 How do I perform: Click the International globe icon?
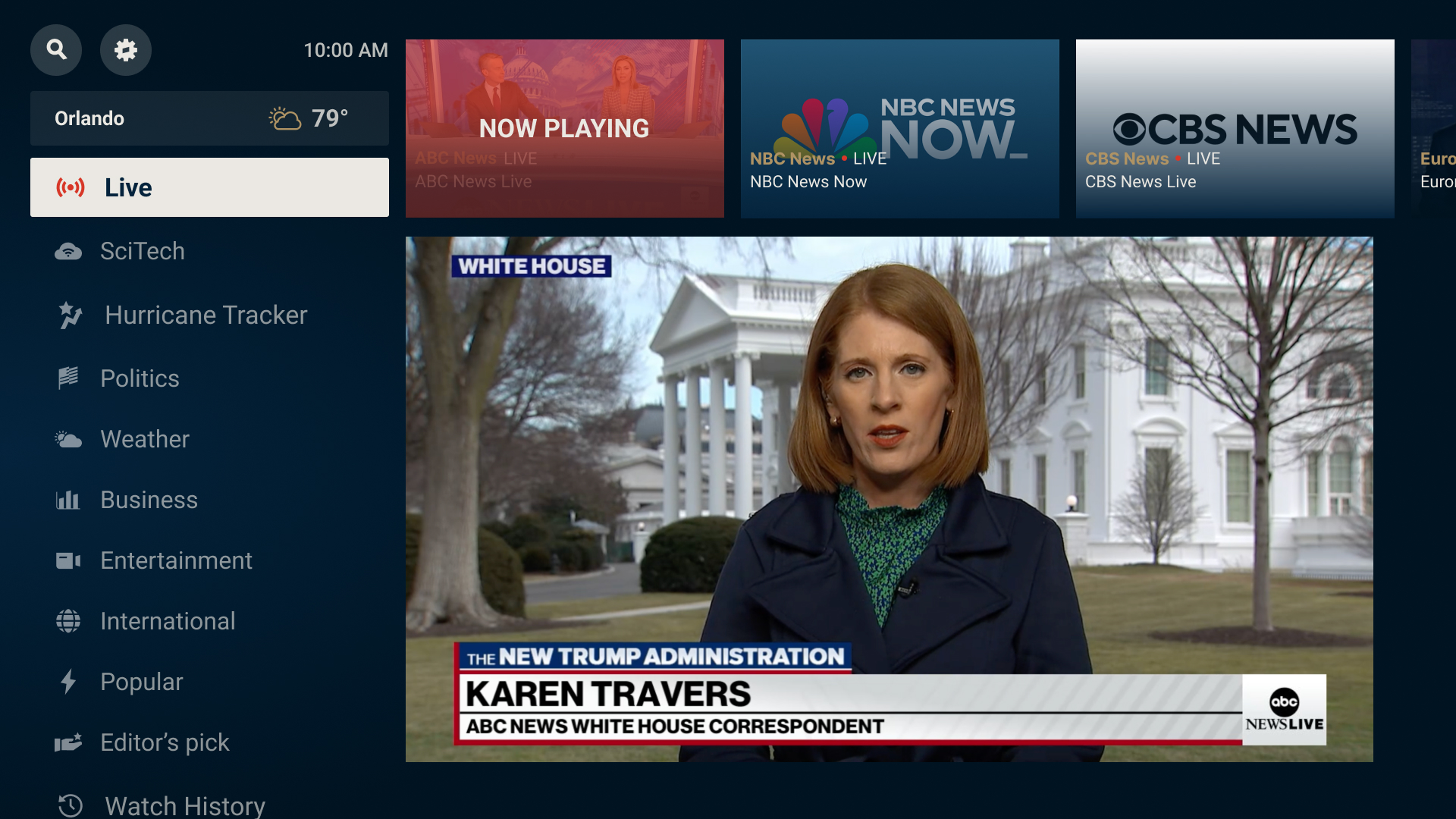pos(68,621)
